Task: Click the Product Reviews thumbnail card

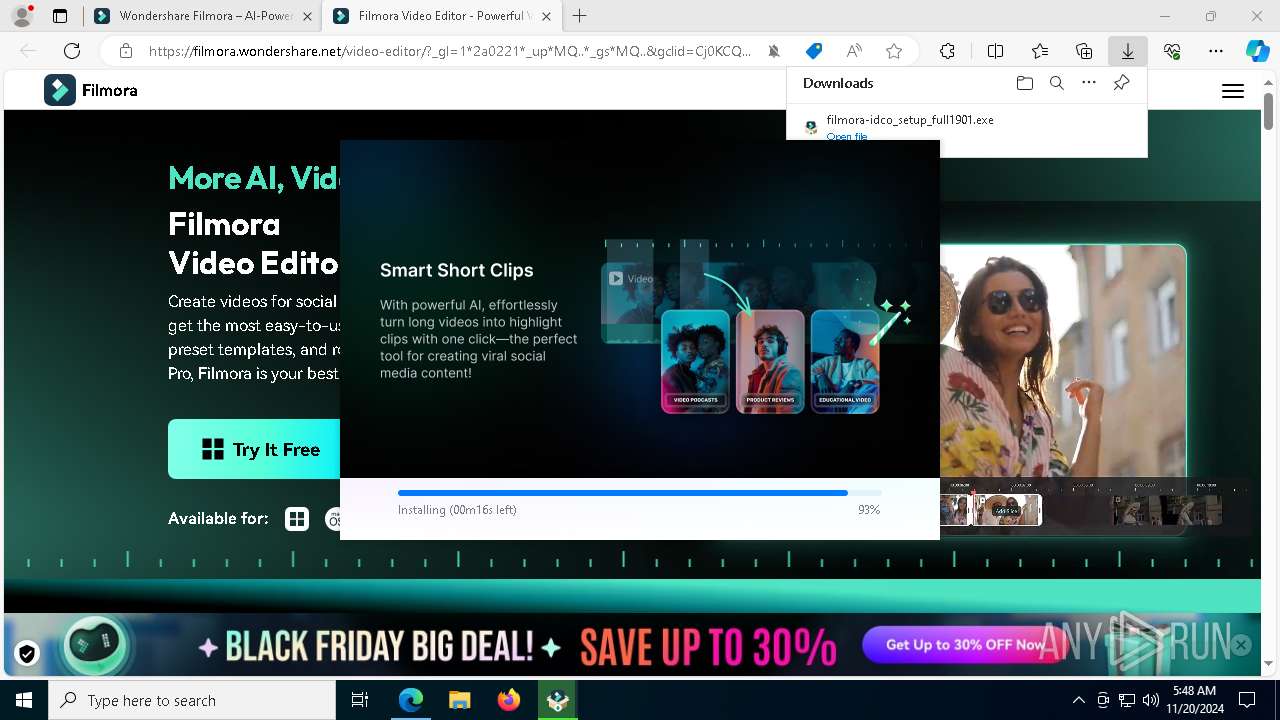Action: pos(770,361)
